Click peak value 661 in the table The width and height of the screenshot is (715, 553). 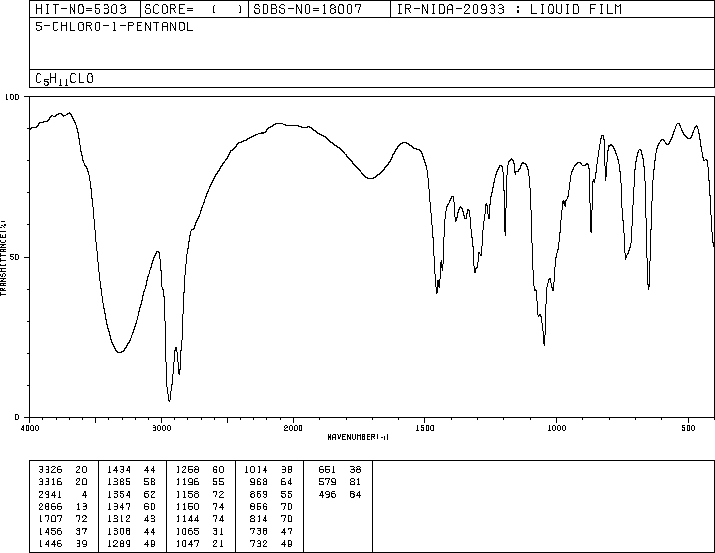click(327, 470)
